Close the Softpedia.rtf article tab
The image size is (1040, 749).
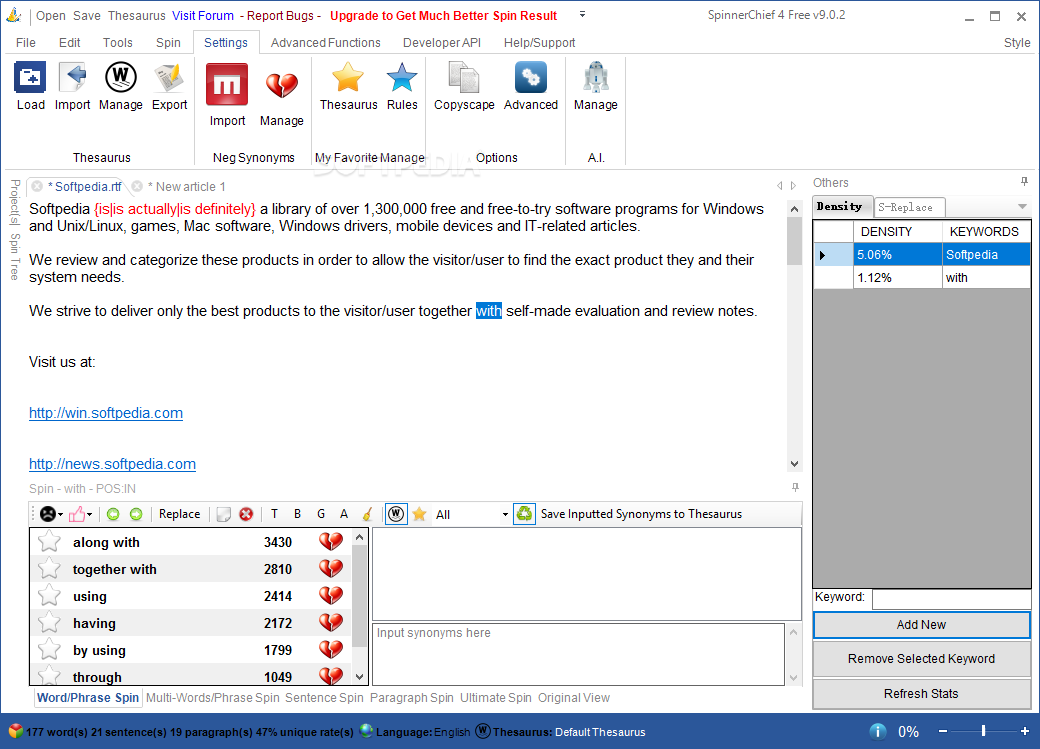37,186
